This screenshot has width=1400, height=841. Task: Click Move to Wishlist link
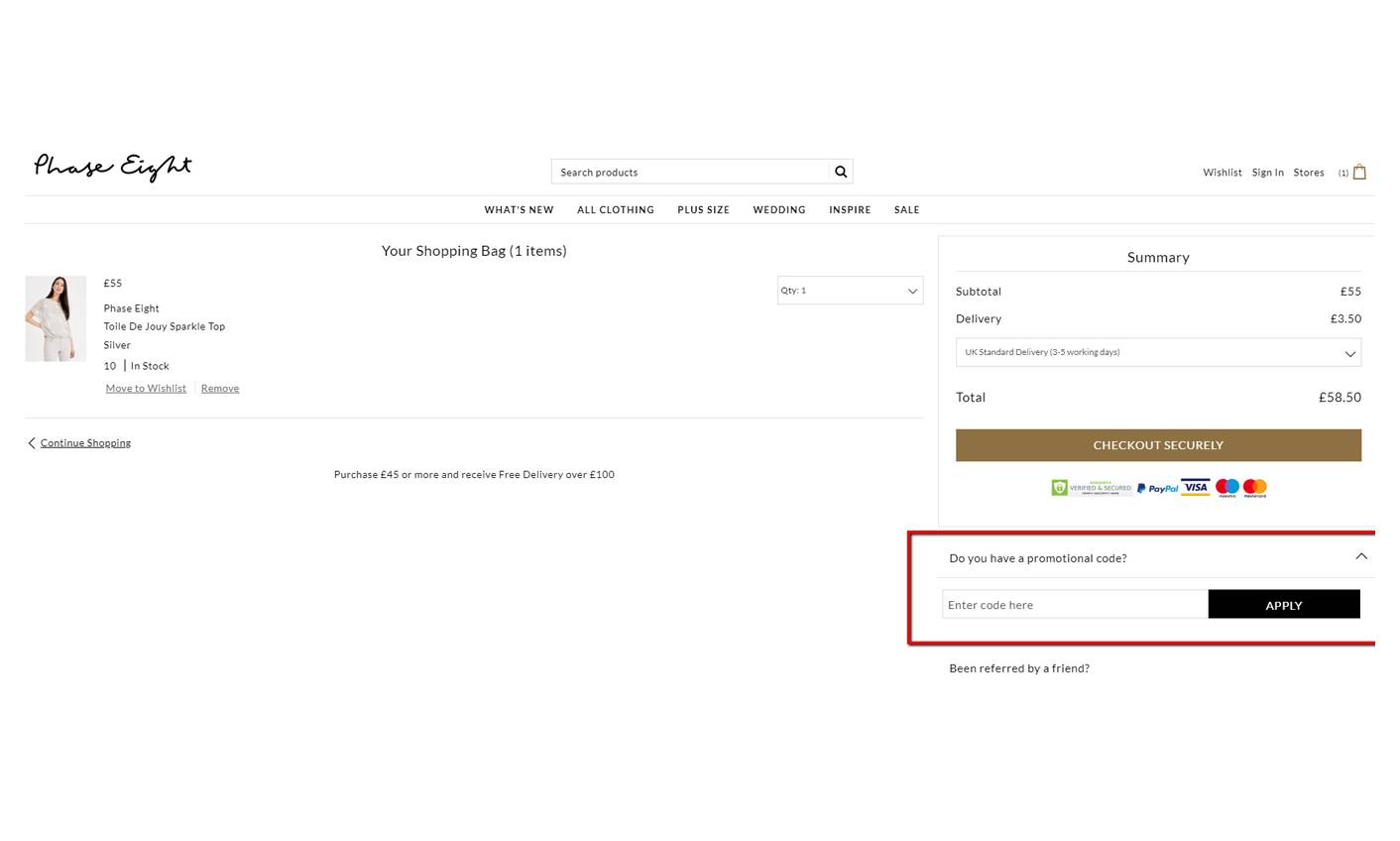[x=145, y=388]
